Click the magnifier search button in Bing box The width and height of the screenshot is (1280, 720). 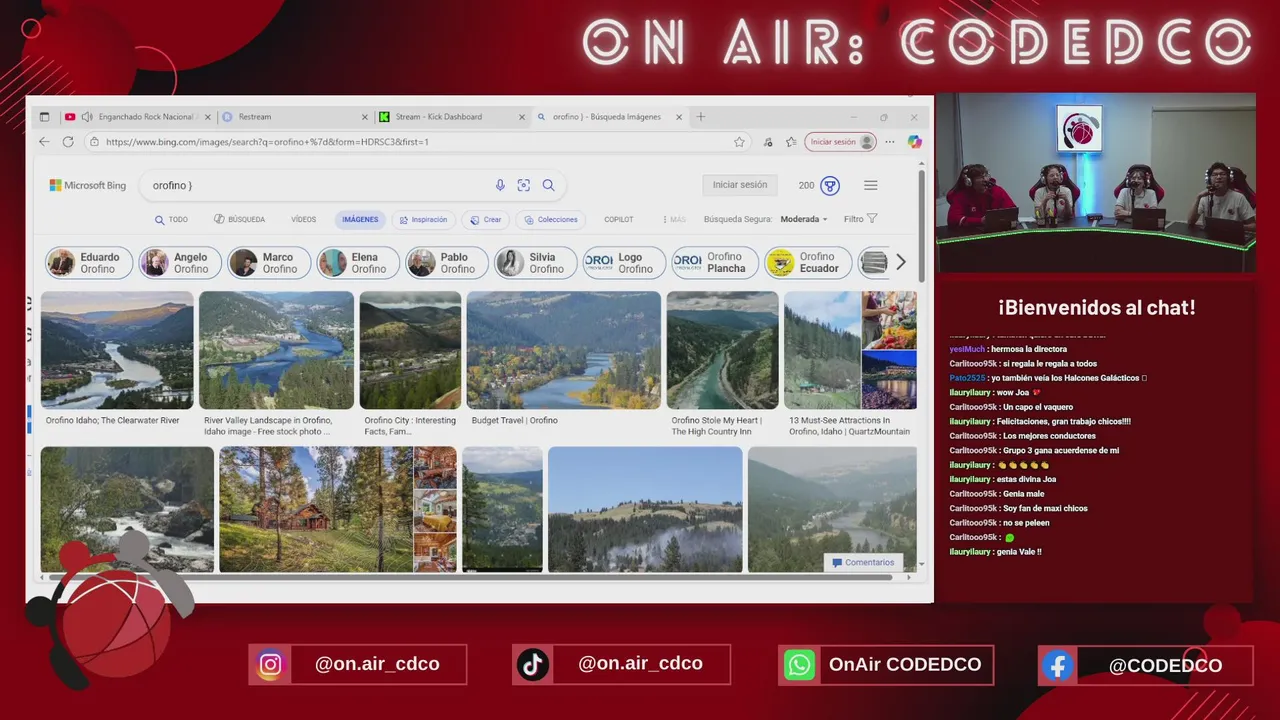[x=548, y=185]
